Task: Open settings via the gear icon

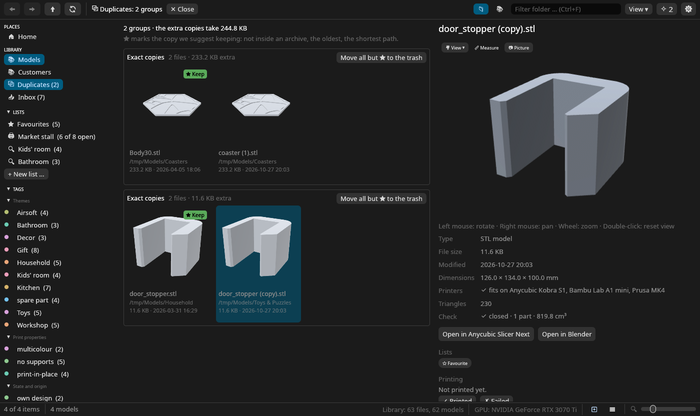Action: pyautogui.click(x=688, y=9)
